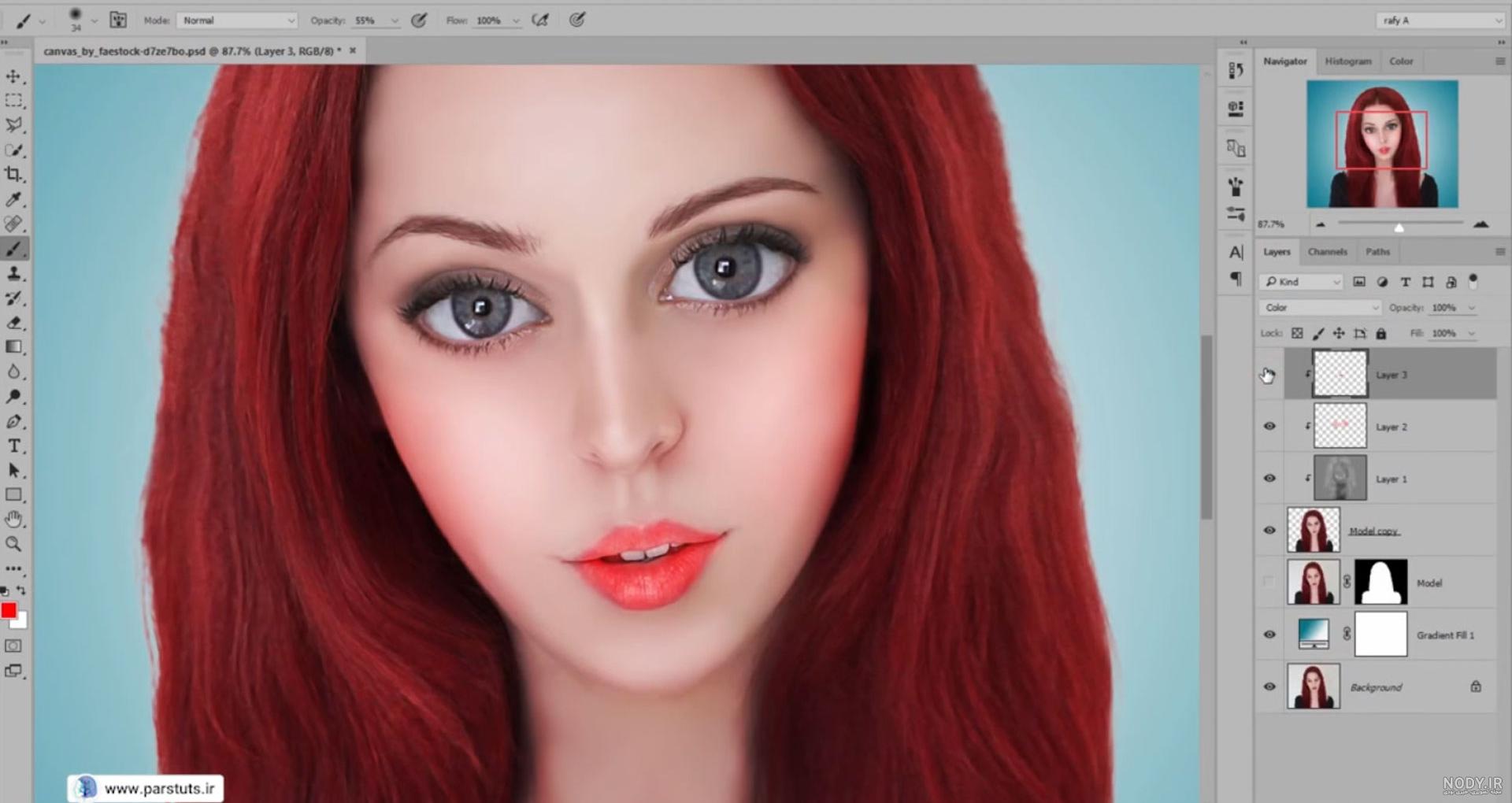Select the Pen tool
This screenshot has width=1512, height=803.
pos(13,421)
